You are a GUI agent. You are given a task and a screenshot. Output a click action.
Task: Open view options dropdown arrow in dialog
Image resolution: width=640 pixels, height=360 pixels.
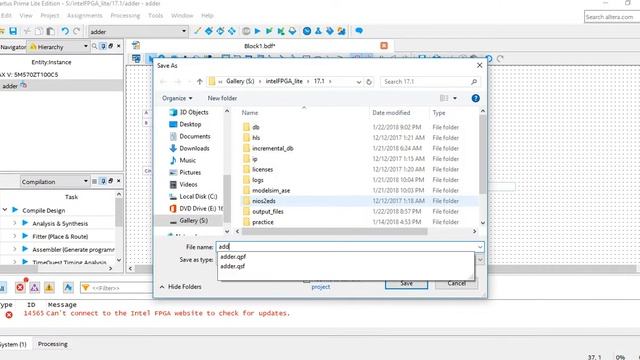(x=455, y=98)
